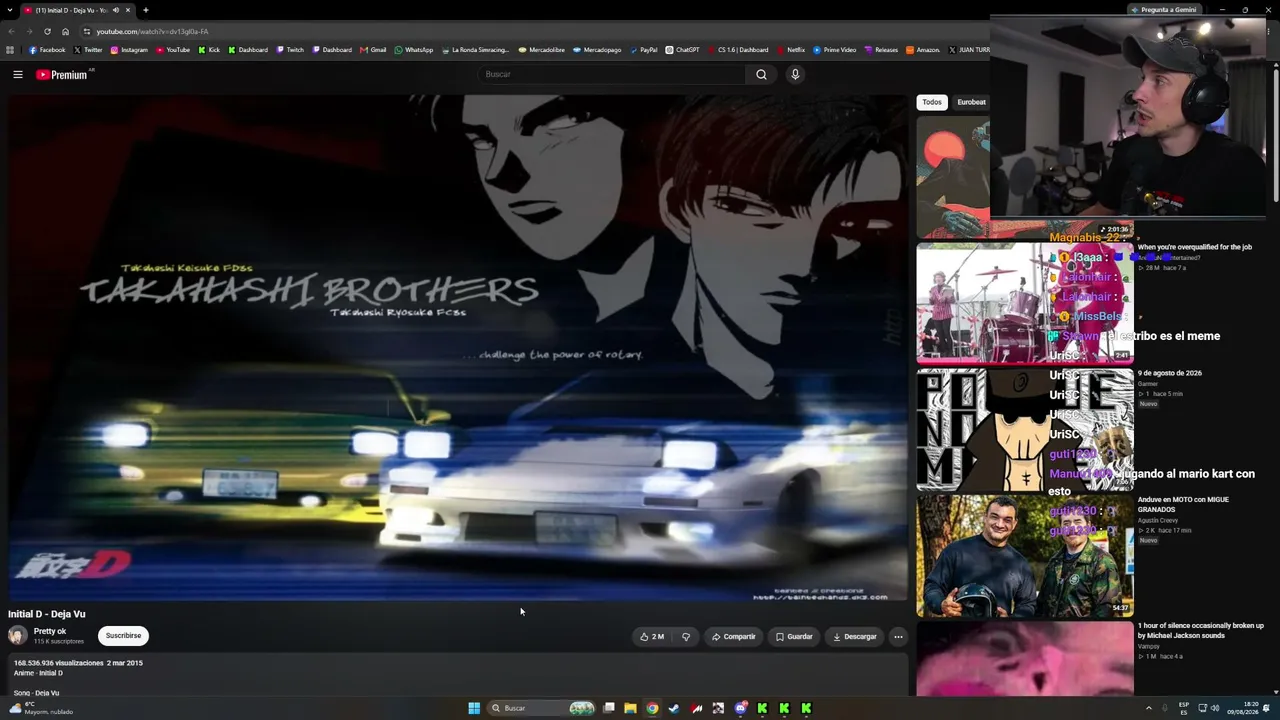Viewport: 1280px width, 720px height.
Task: Open Prime Video bookmark
Action: 835,50
